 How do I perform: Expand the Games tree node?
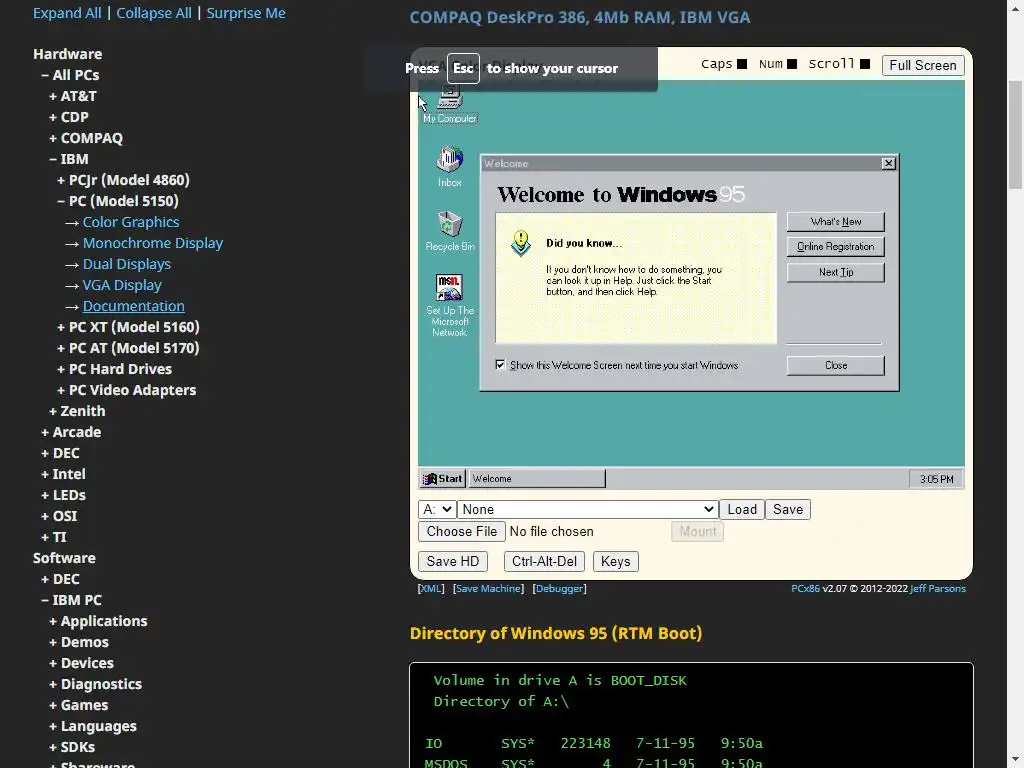[78, 705]
